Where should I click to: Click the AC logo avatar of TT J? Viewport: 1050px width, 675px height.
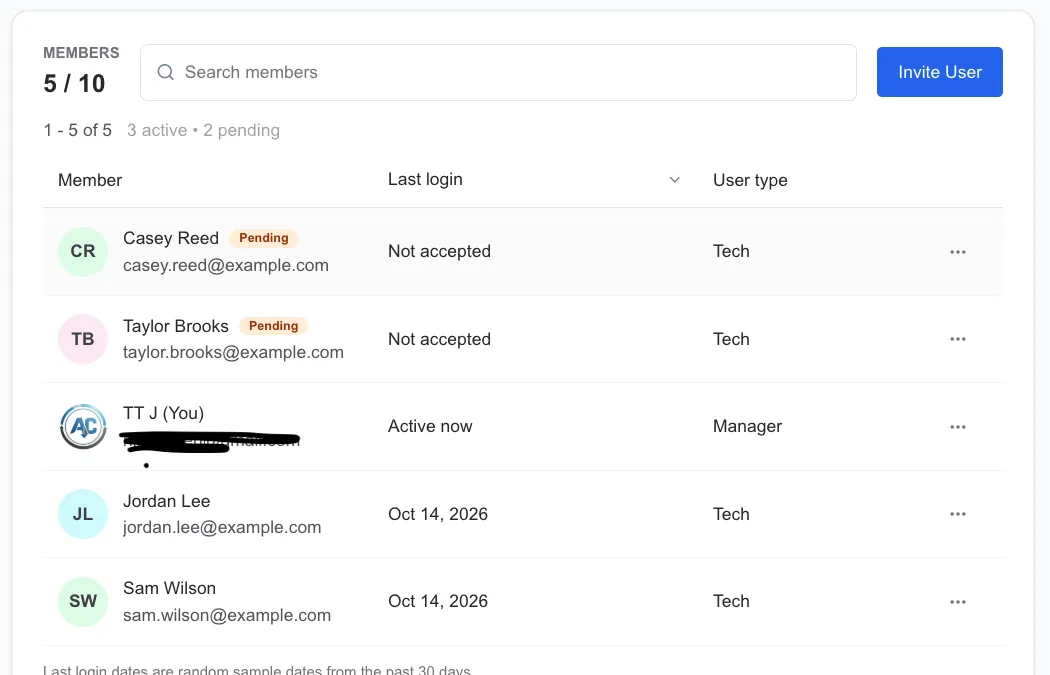coord(83,427)
